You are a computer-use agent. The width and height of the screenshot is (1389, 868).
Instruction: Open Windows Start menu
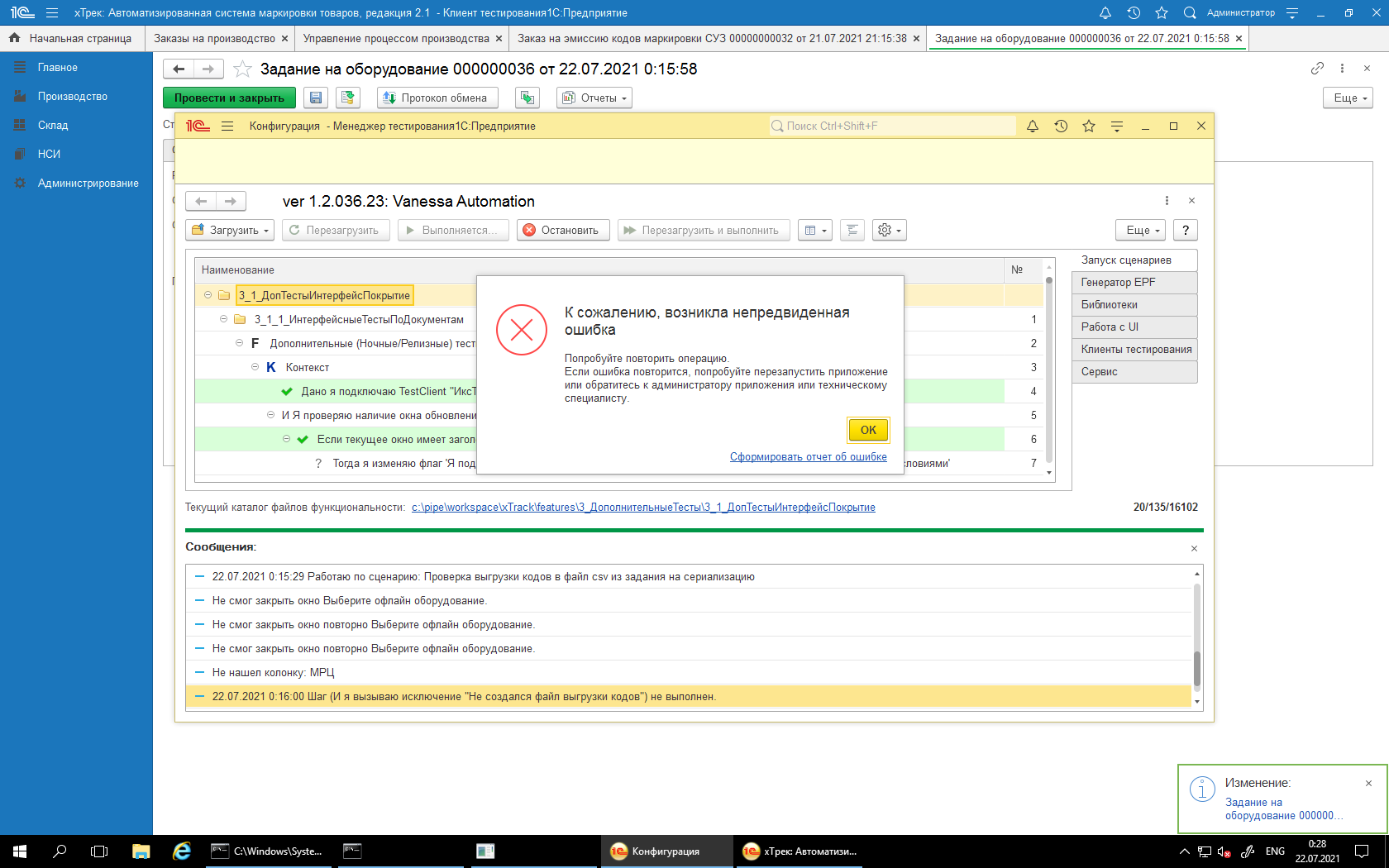pyautogui.click(x=20, y=851)
